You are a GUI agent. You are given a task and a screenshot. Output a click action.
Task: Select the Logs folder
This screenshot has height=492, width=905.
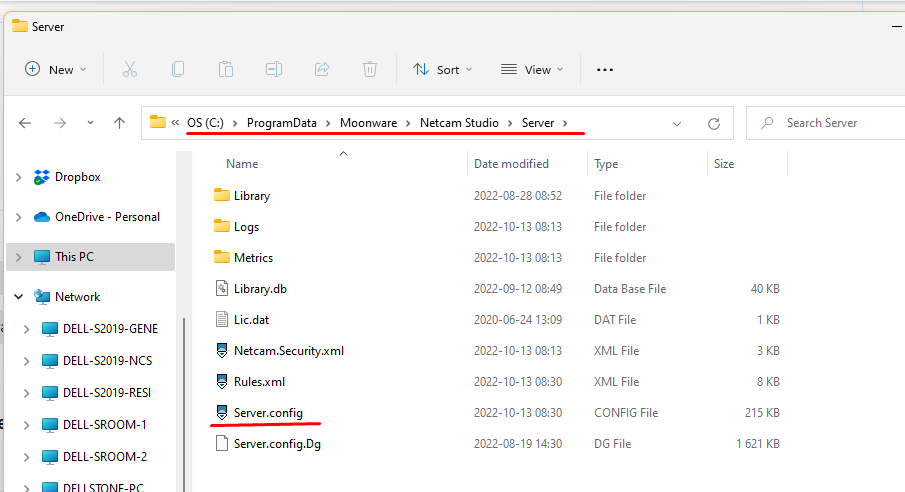(246, 227)
